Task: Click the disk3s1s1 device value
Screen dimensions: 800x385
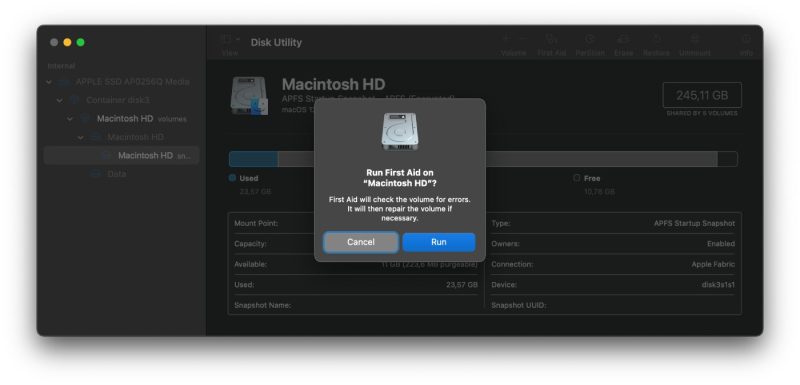Action: pyautogui.click(x=718, y=285)
